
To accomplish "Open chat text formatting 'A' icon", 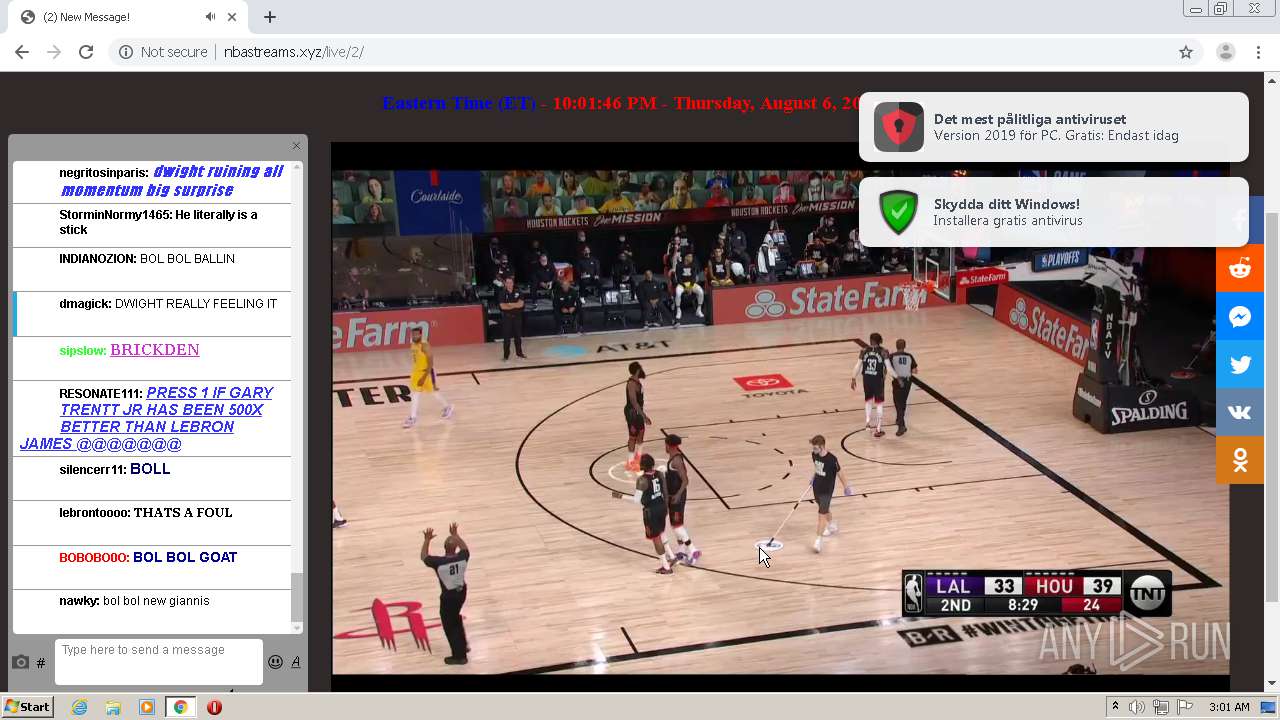I will 296,662.
